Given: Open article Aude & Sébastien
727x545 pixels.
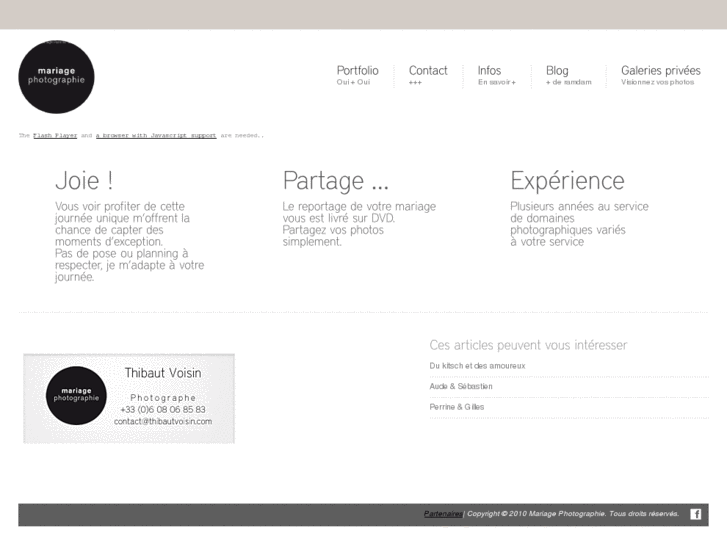Looking at the screenshot, I should [x=461, y=386].
